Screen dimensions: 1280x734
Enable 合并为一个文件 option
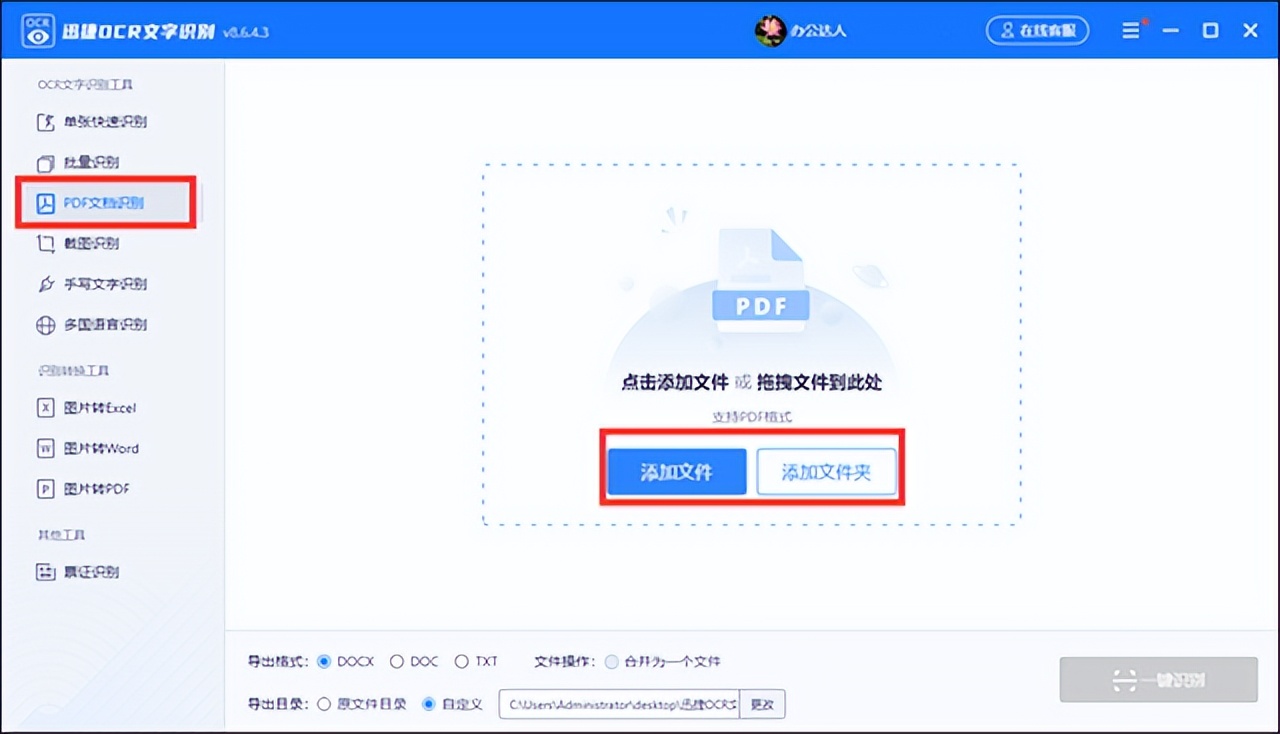coord(612,662)
